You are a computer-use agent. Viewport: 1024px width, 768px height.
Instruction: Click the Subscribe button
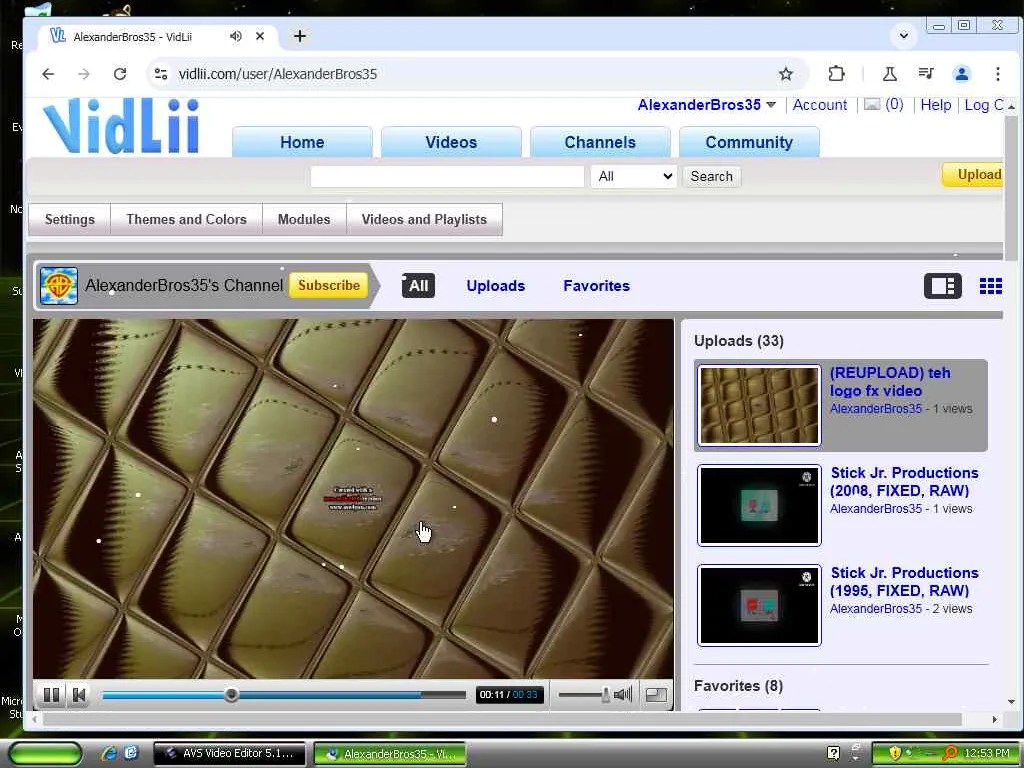click(x=328, y=285)
